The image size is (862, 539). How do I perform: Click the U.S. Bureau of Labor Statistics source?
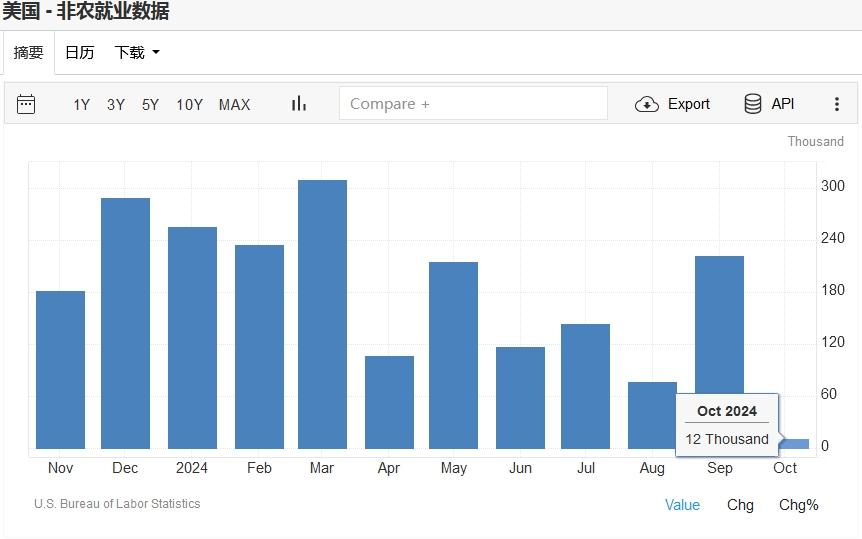pos(117,504)
